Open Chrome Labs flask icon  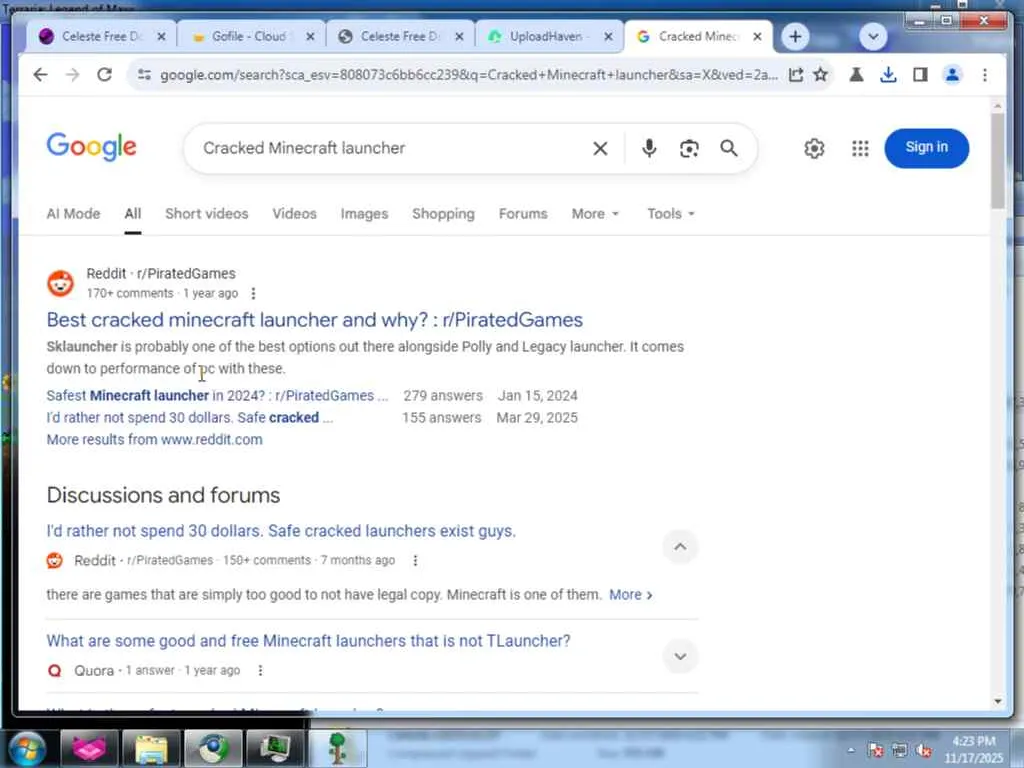click(856, 75)
